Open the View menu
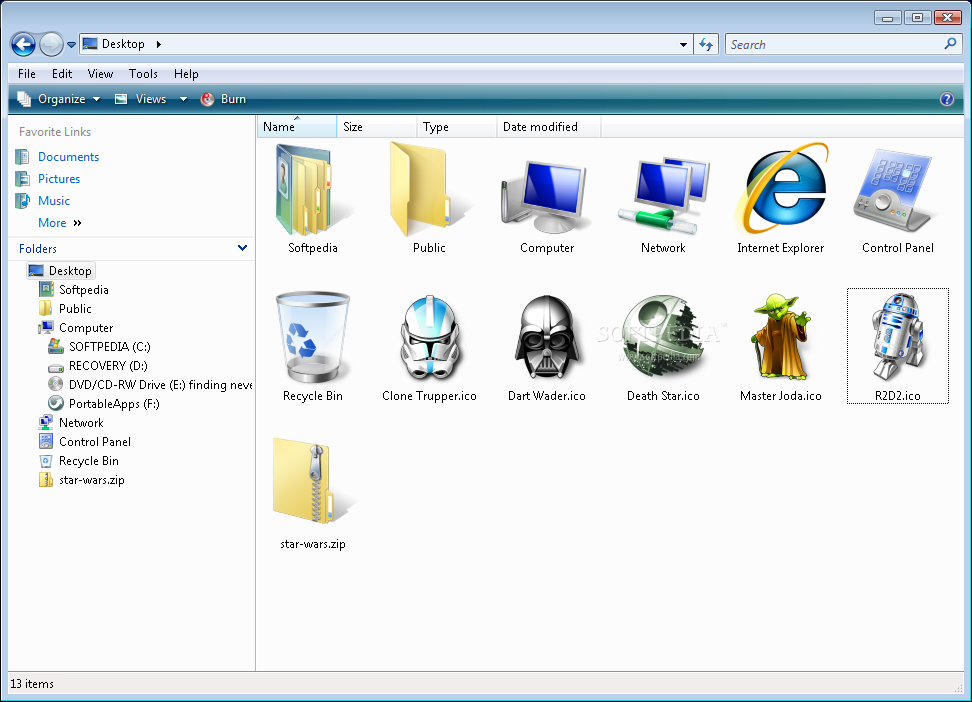Viewport: 972px width, 702px height. pyautogui.click(x=100, y=74)
